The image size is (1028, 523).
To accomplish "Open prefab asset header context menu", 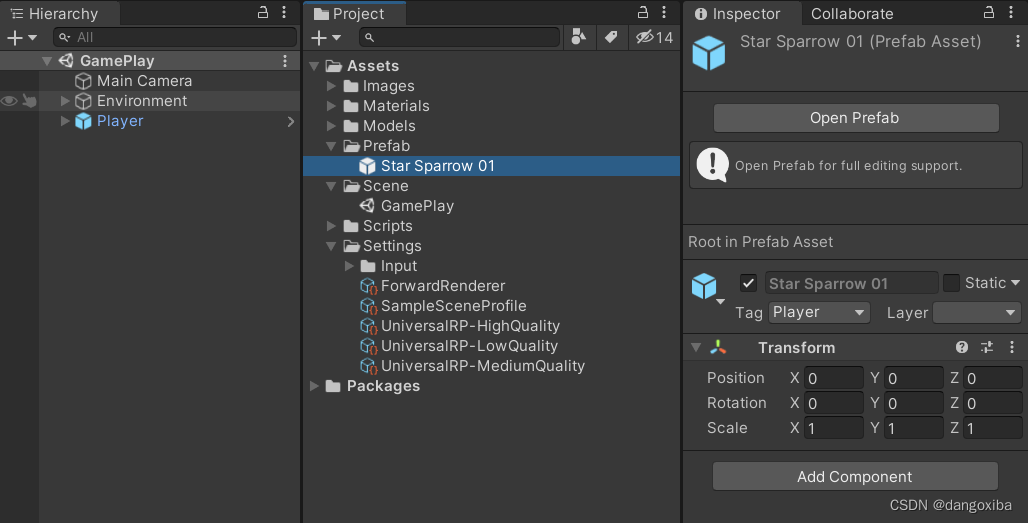I will [x=1018, y=41].
